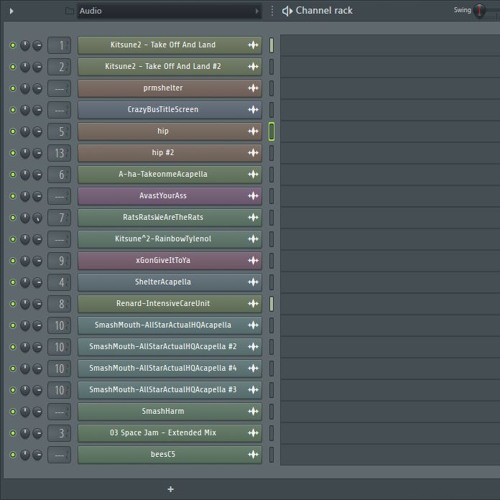Toggle mute LED for CrazyBusTitleScreen
This screenshot has width=500, height=500.
pos(13,110)
